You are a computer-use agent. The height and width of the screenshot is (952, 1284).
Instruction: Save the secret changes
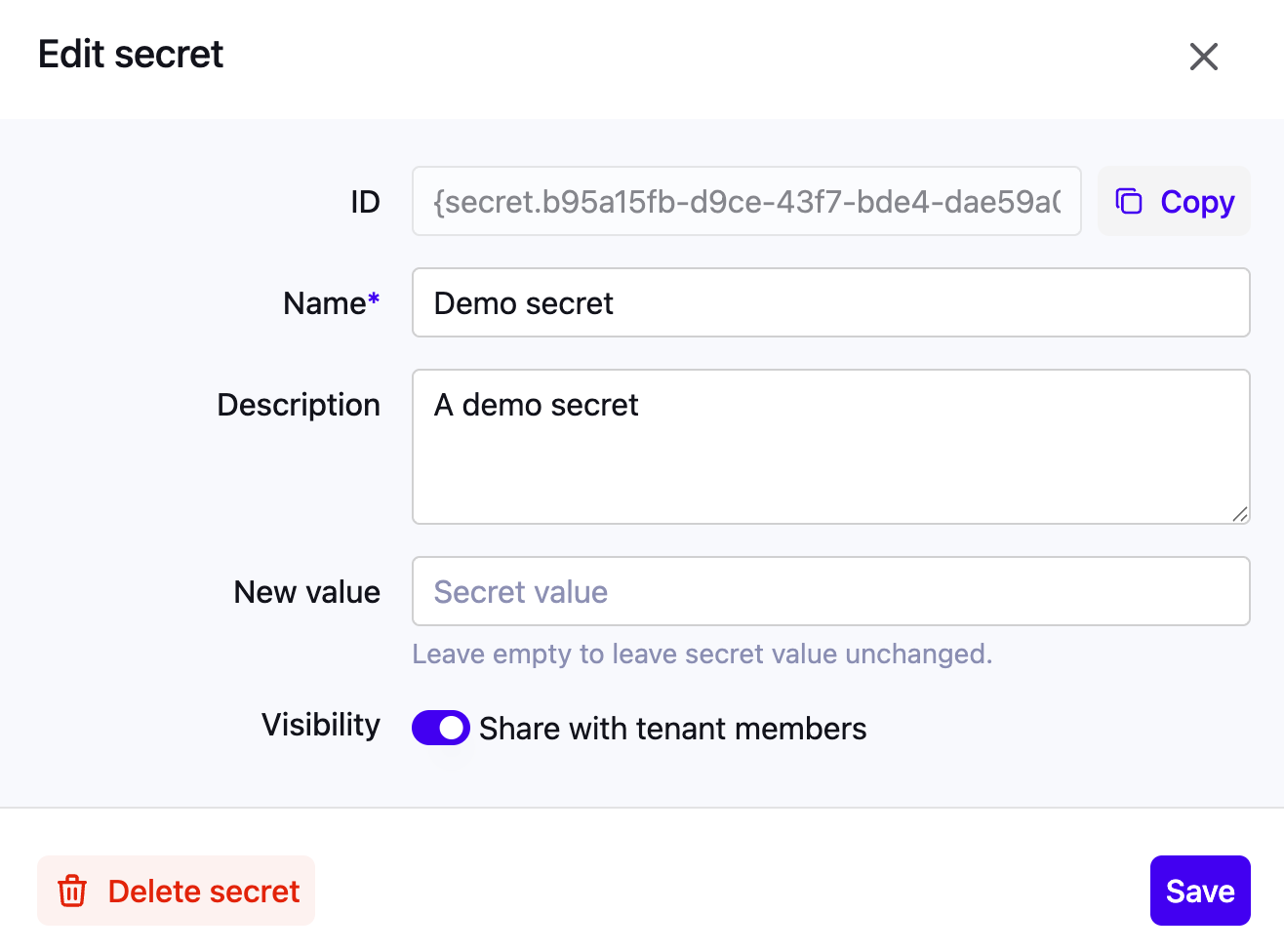click(1200, 891)
